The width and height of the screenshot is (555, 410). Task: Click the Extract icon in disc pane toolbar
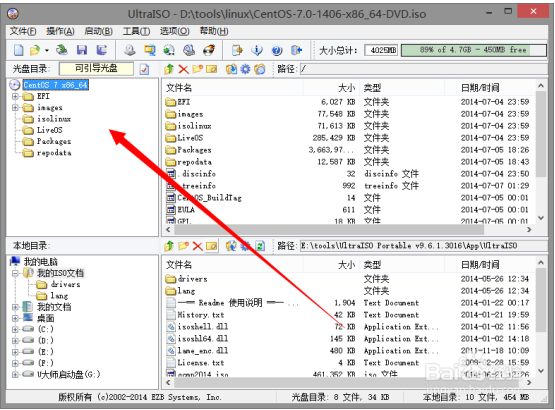[231, 69]
